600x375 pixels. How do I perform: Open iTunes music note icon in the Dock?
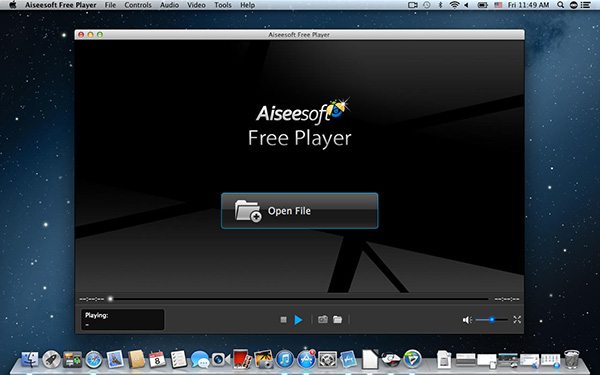pyautogui.click(x=285, y=360)
